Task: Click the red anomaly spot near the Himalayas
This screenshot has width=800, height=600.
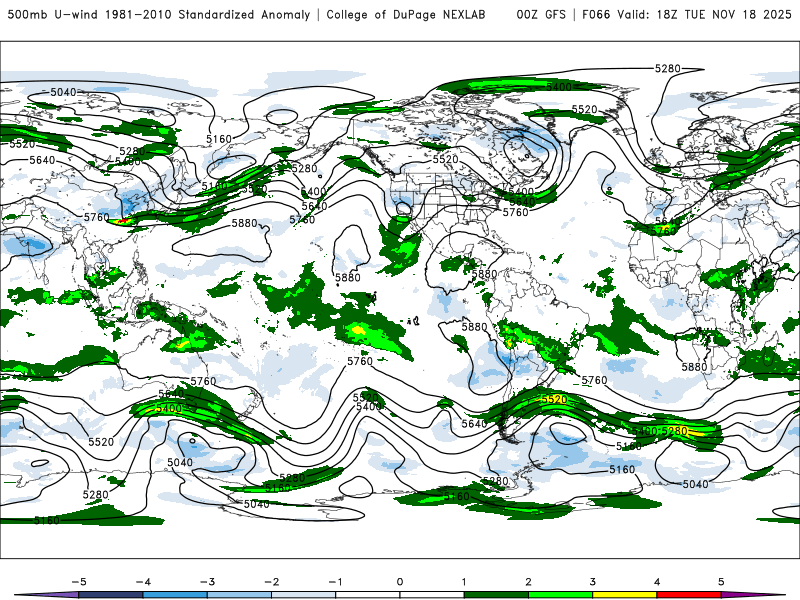Action: pos(122,221)
